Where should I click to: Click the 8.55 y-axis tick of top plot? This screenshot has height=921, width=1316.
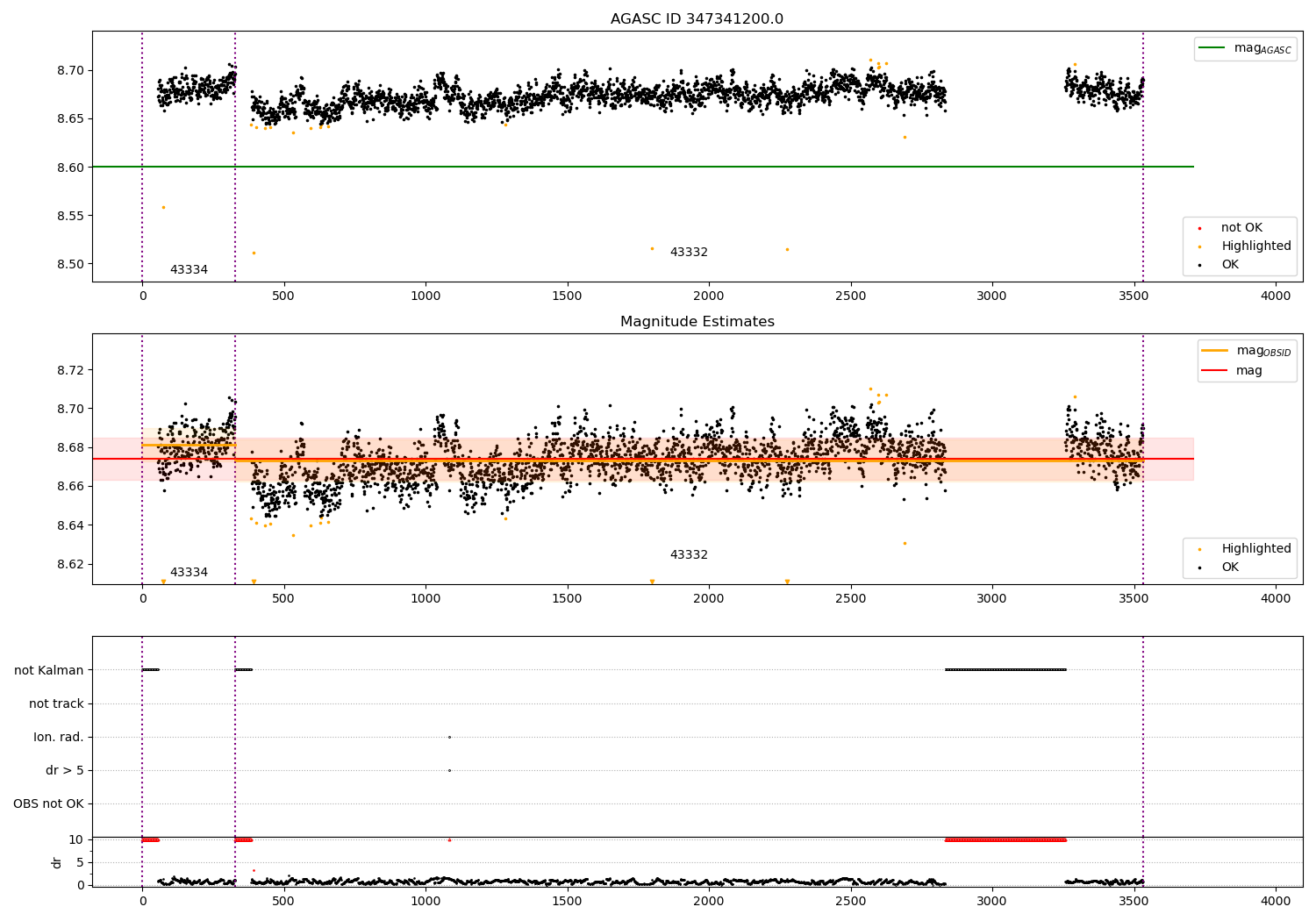[70, 216]
